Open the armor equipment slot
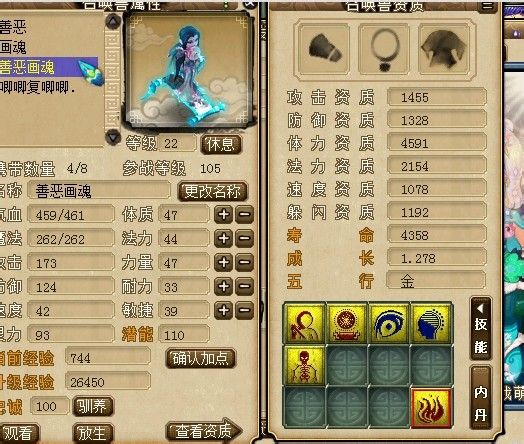Viewport: 524px width, 444px height. point(444,49)
